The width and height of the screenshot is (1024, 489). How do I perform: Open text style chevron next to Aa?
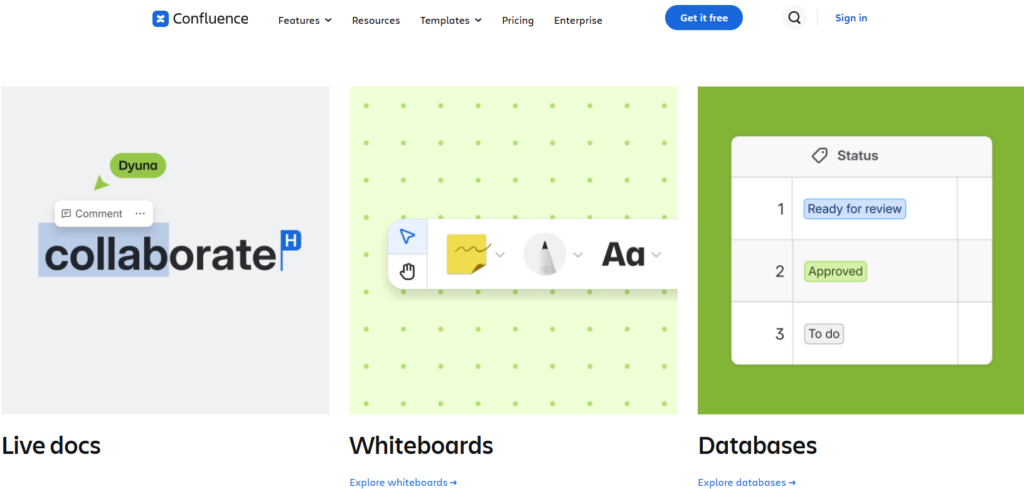(x=656, y=255)
